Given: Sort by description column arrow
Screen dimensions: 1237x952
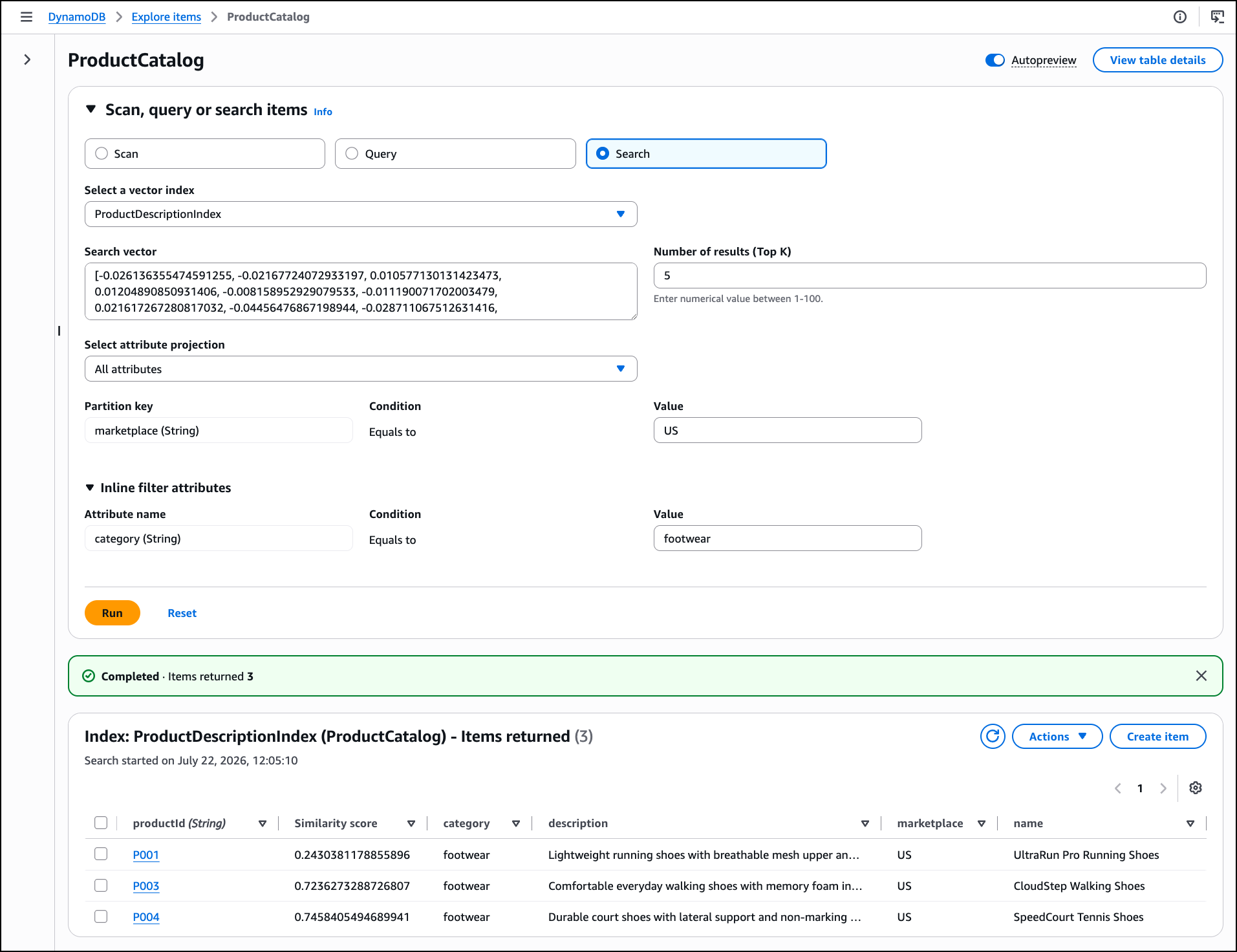Looking at the screenshot, I should pos(865,823).
